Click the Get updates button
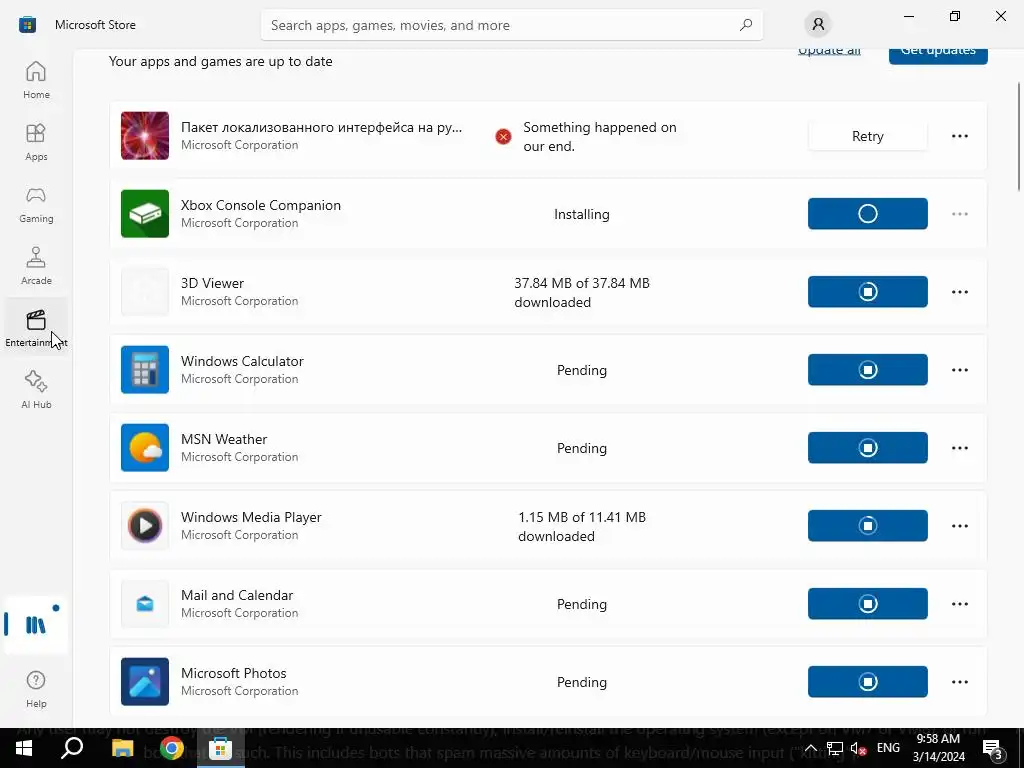This screenshot has width=1024, height=768. [x=938, y=54]
